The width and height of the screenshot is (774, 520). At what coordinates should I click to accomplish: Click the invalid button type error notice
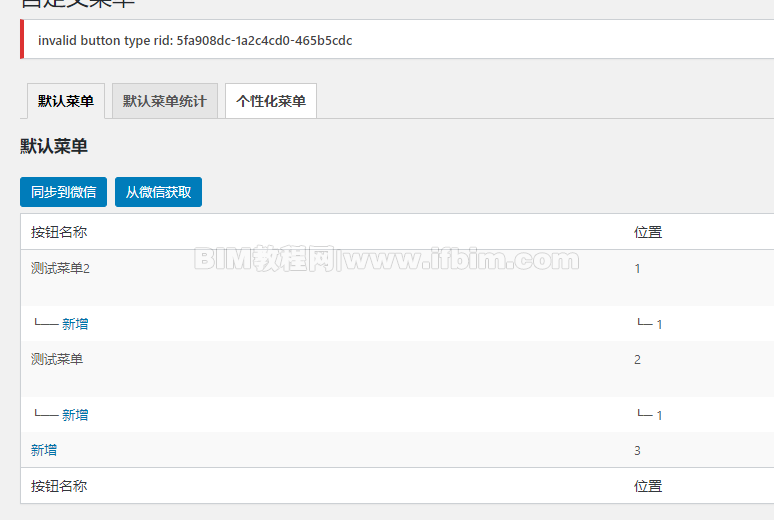click(x=397, y=40)
